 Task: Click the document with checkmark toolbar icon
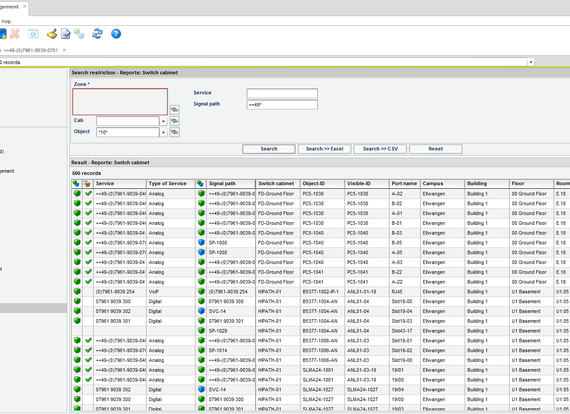[x=65, y=34]
